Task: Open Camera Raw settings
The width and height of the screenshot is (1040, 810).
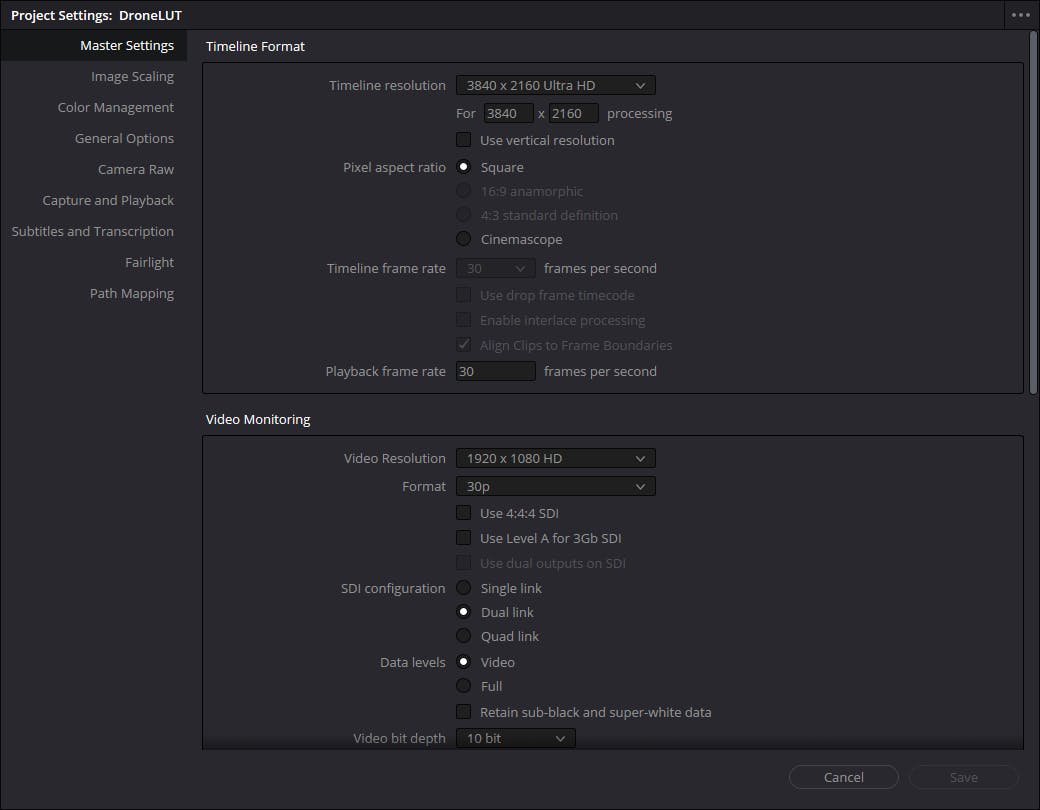Action: 135,169
